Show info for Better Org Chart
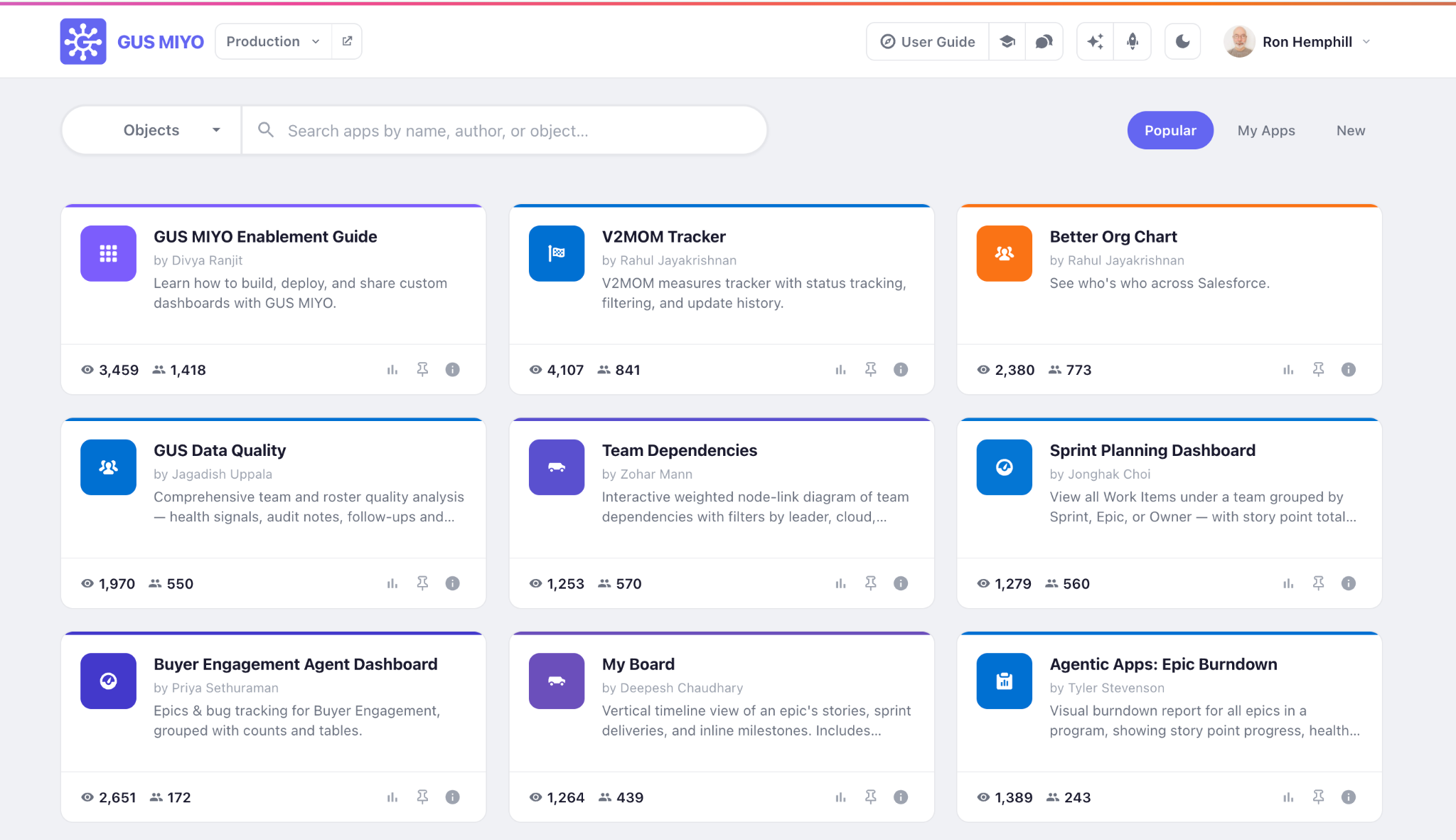 click(x=1349, y=369)
